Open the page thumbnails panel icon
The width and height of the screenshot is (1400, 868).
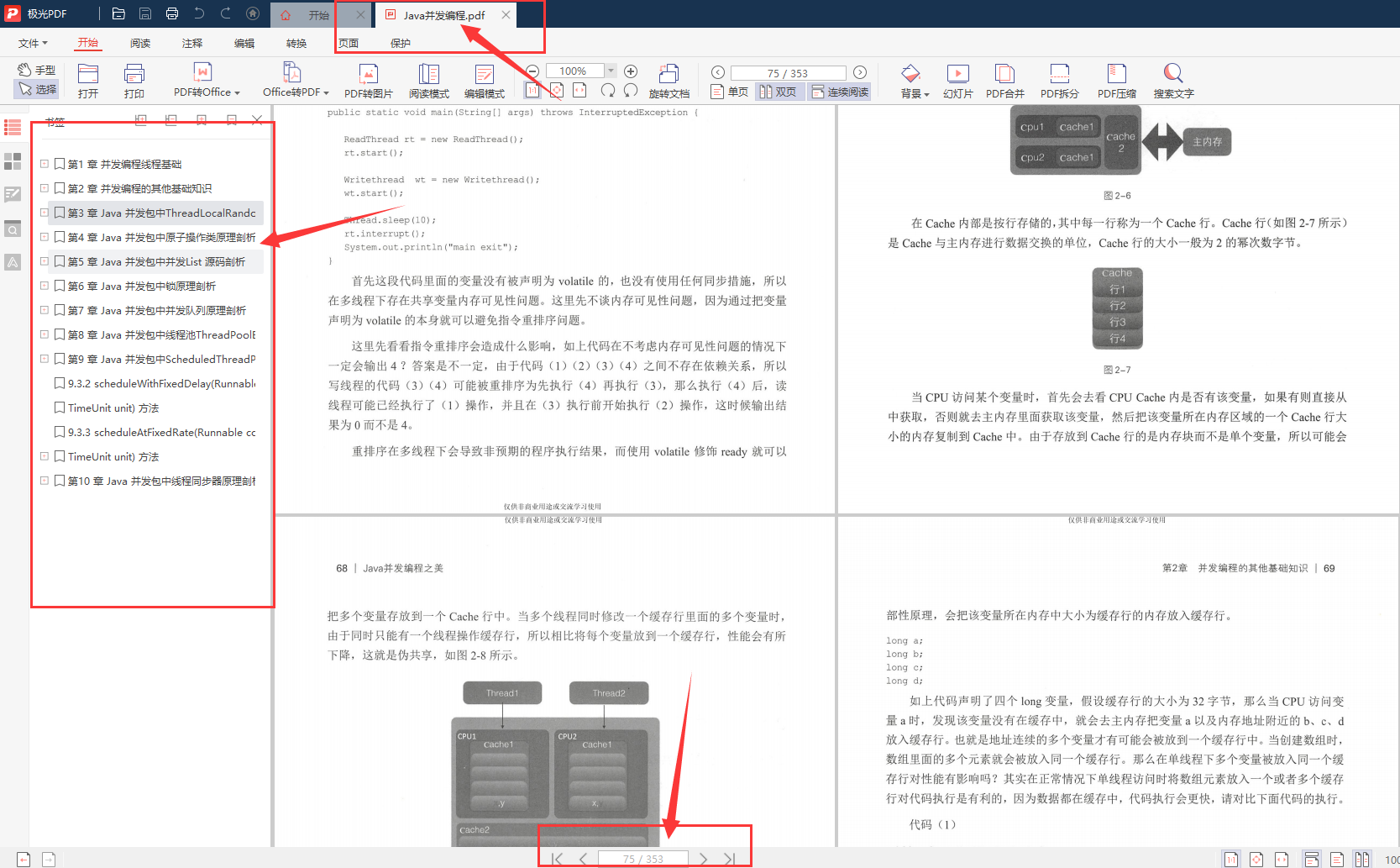13,162
